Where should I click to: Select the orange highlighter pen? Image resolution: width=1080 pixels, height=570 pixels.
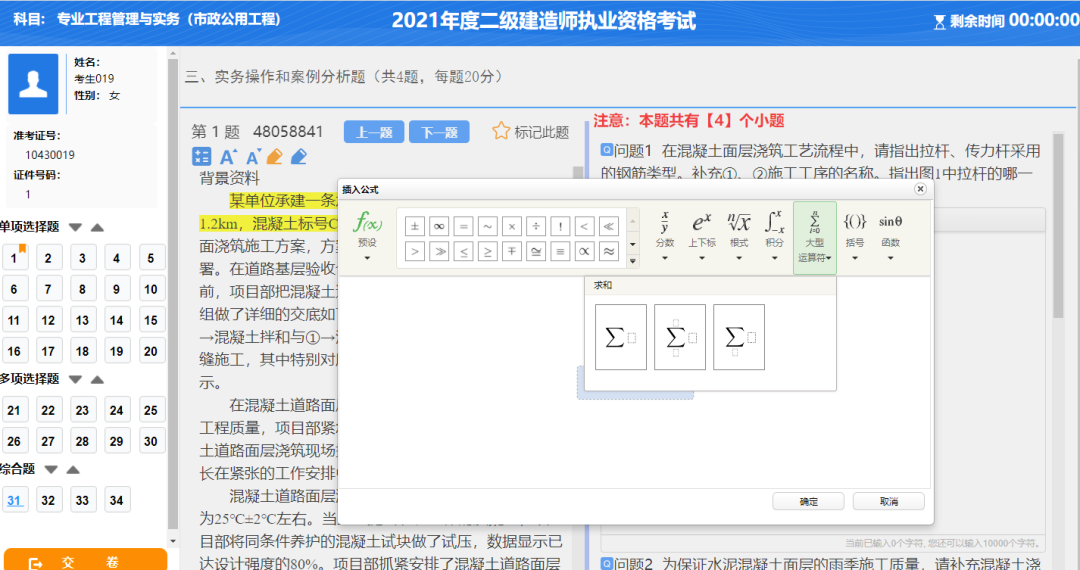pyautogui.click(x=275, y=157)
